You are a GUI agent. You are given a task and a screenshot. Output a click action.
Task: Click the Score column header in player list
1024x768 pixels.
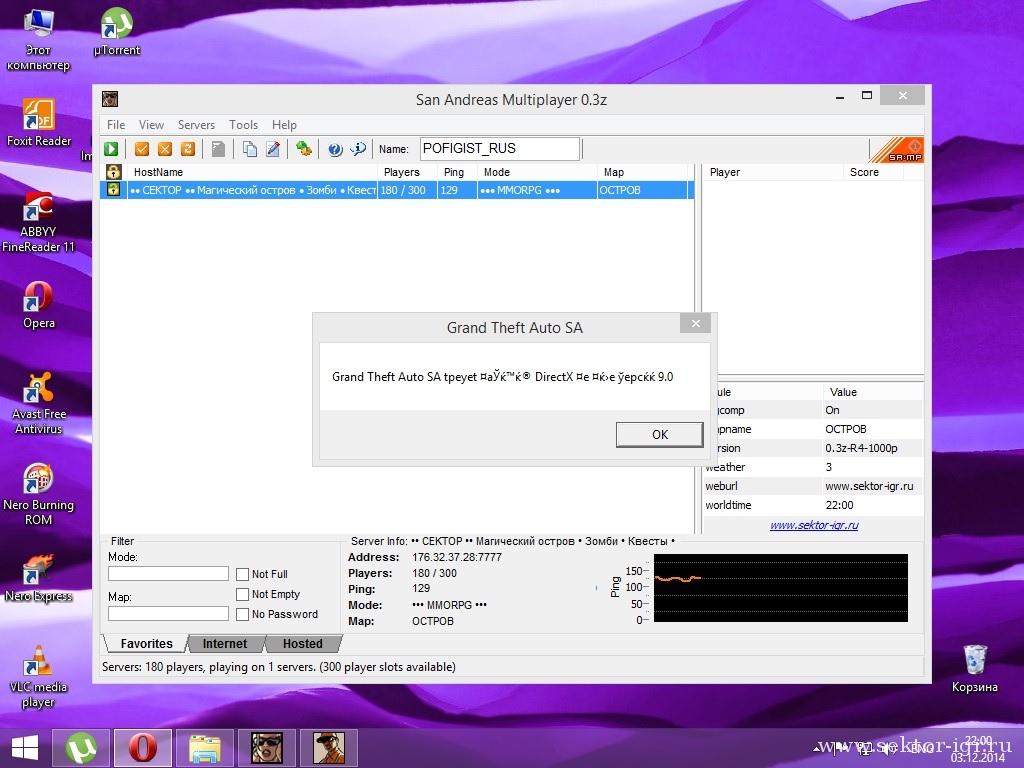872,172
